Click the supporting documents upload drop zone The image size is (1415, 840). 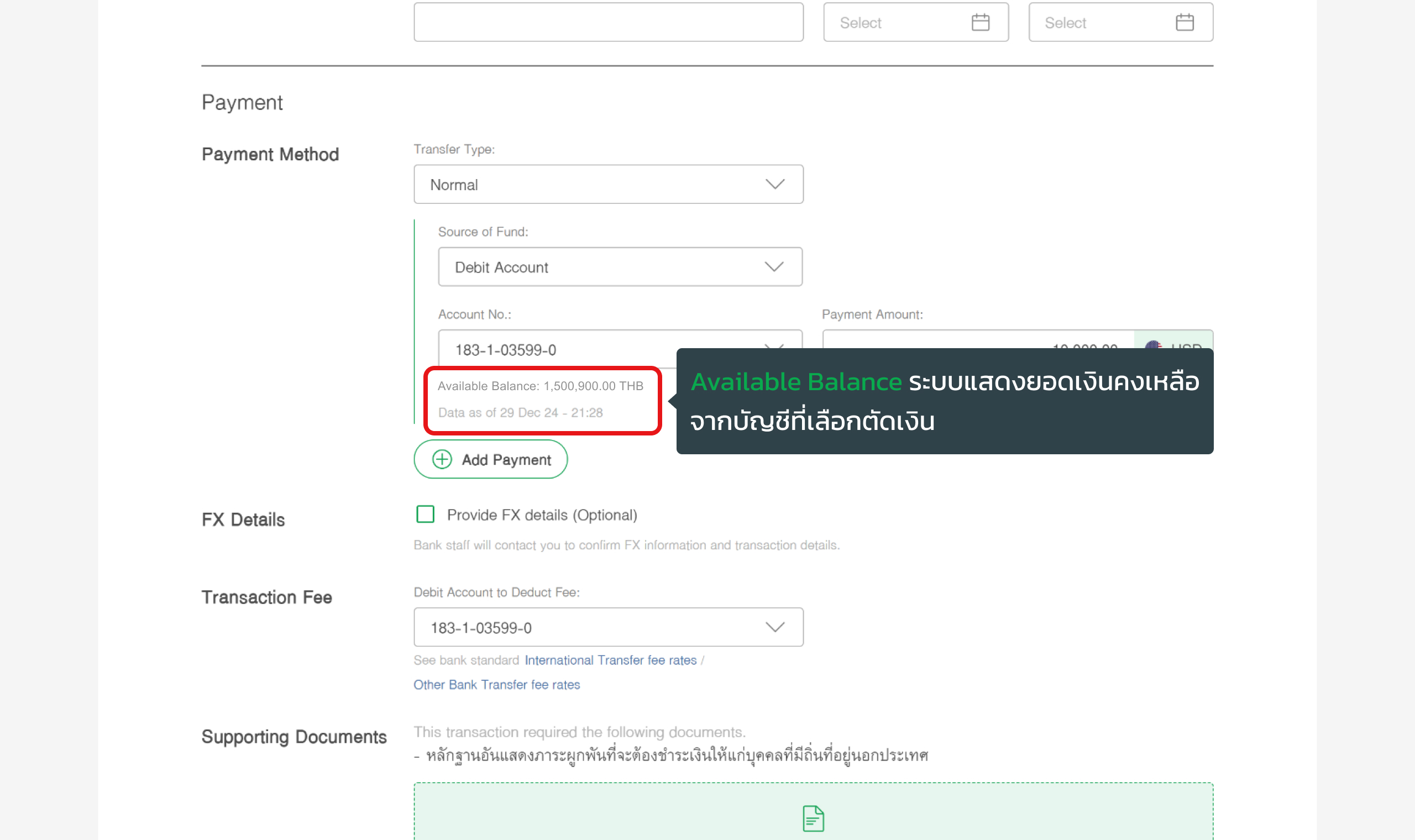click(x=813, y=812)
